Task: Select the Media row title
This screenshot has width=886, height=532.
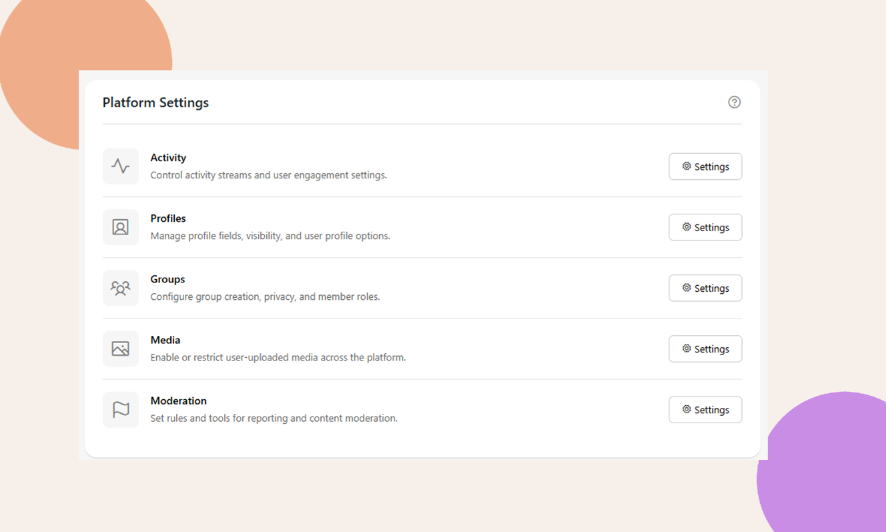Action: point(165,340)
